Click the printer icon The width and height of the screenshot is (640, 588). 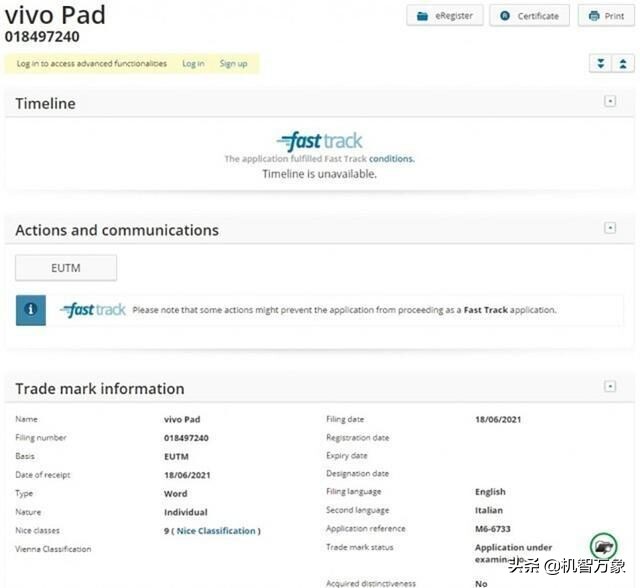(x=594, y=16)
